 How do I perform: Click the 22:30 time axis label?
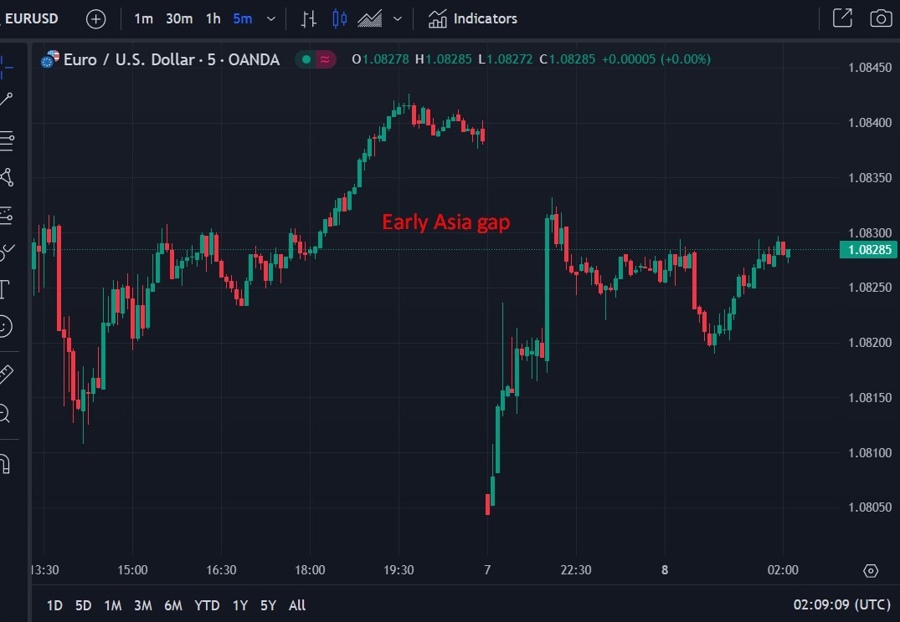pyautogui.click(x=576, y=570)
